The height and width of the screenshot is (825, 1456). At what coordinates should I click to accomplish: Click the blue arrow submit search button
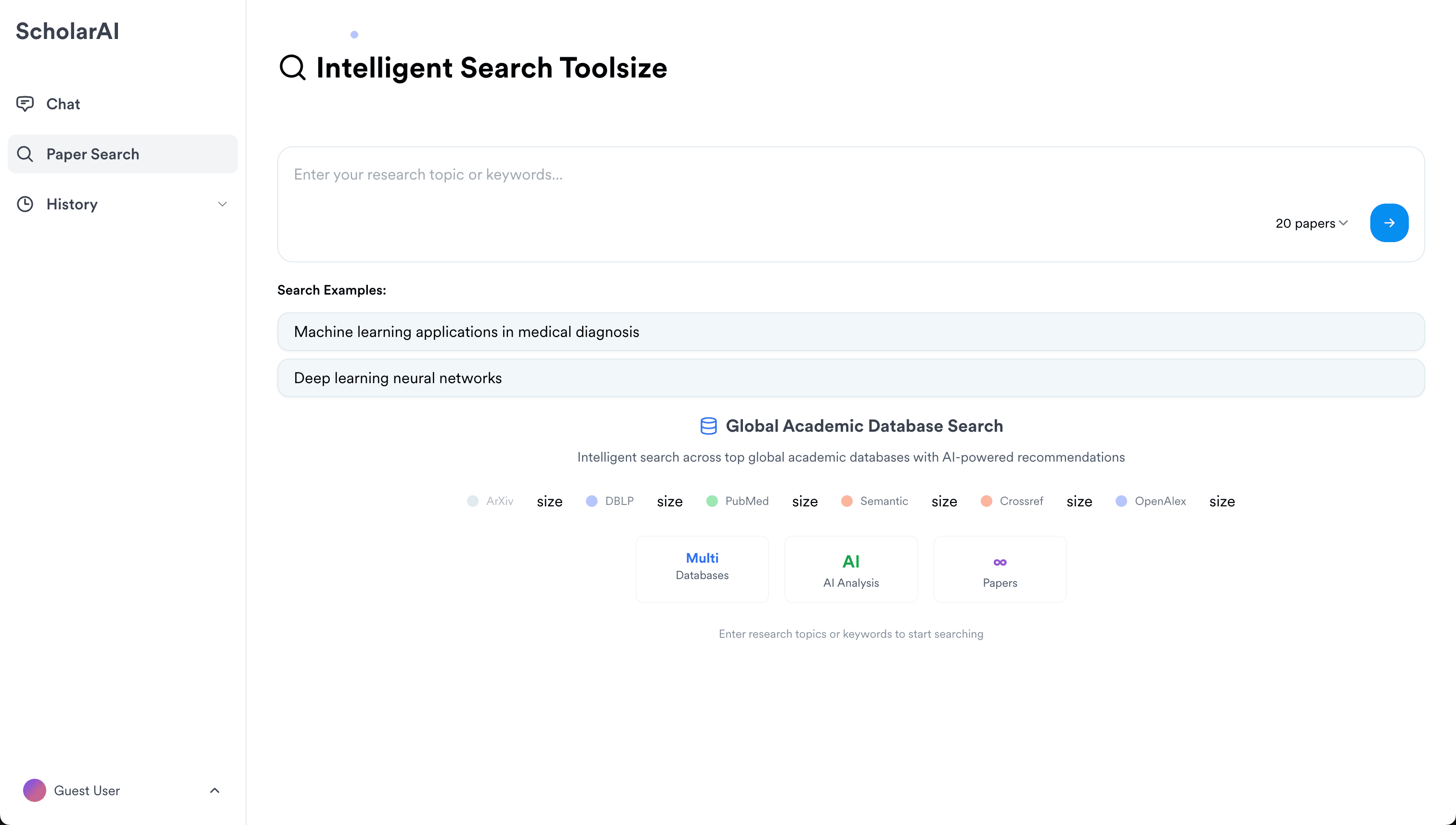pos(1389,223)
